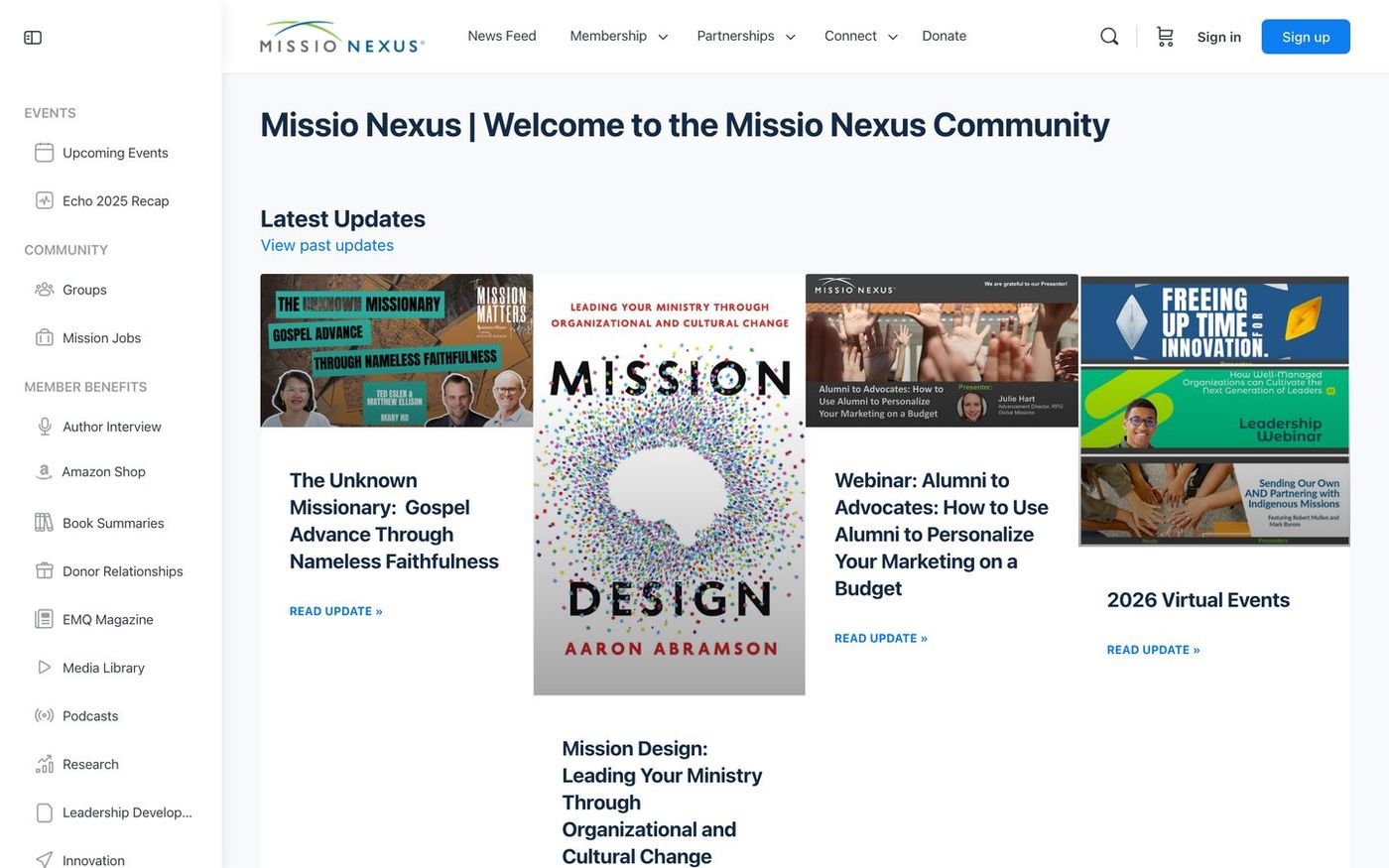Click the Groups people icon
This screenshot has height=868, width=1389.
point(44,290)
